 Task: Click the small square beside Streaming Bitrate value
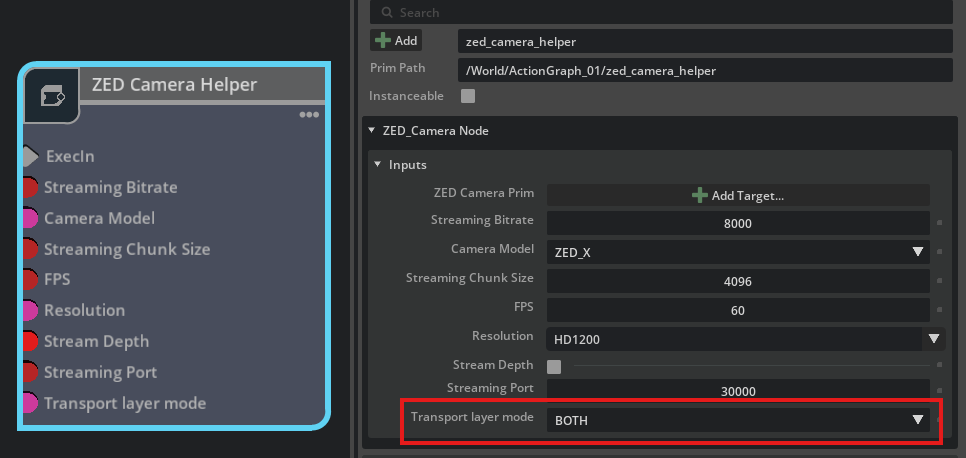click(940, 223)
